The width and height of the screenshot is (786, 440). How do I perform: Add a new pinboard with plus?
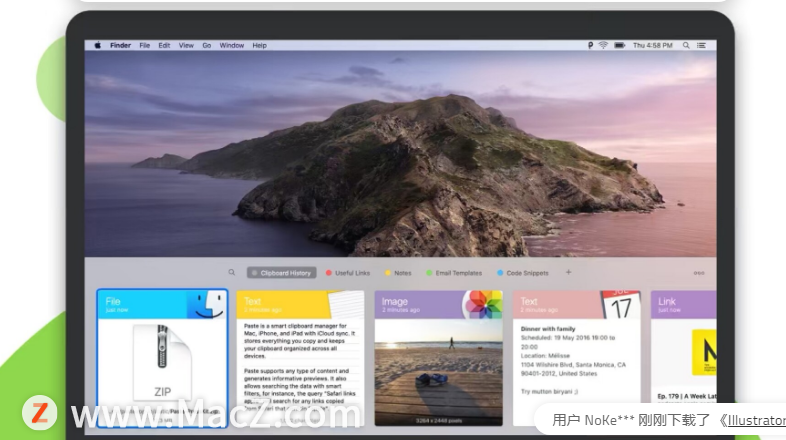pos(568,272)
